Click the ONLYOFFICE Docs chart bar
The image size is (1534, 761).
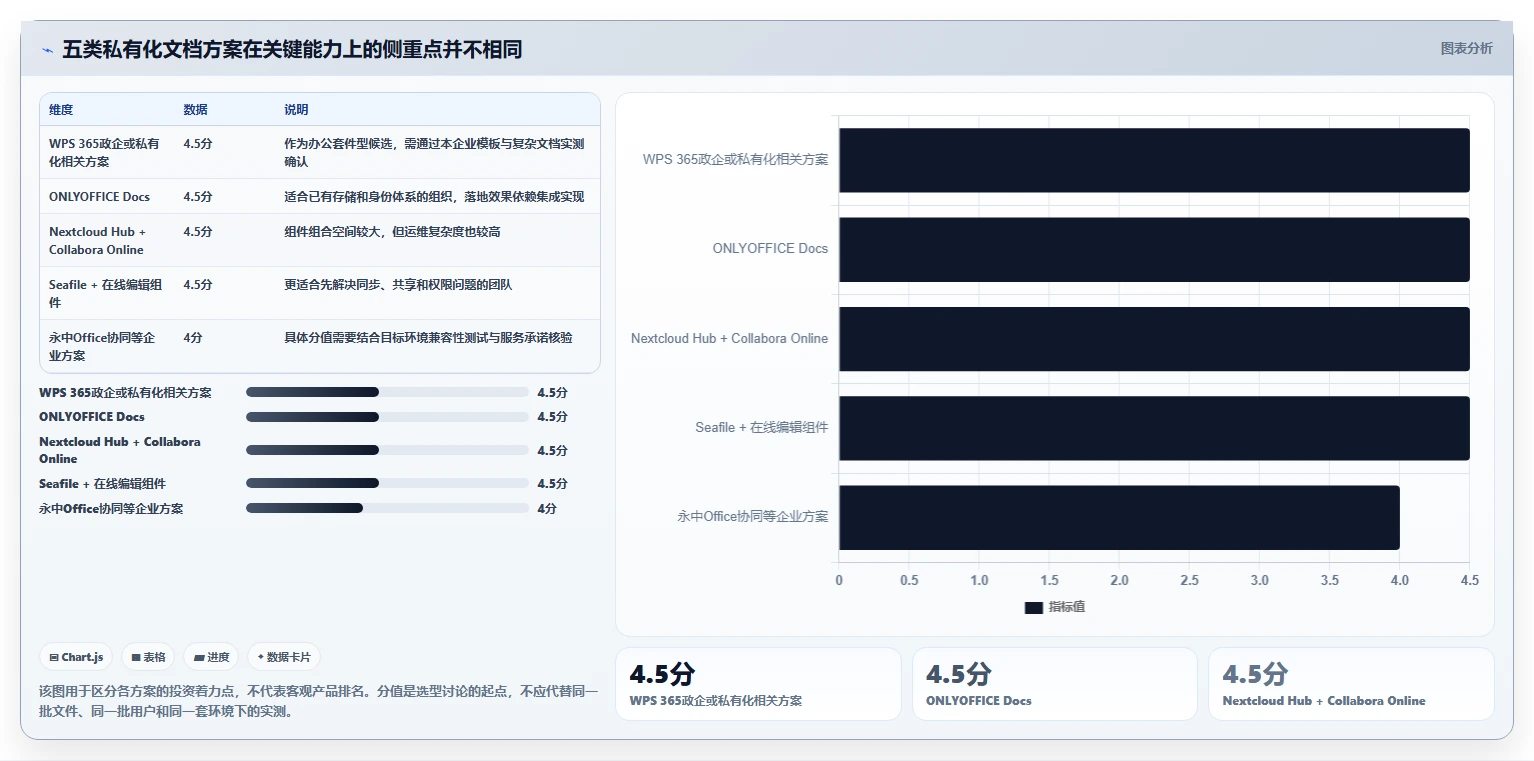click(1154, 249)
